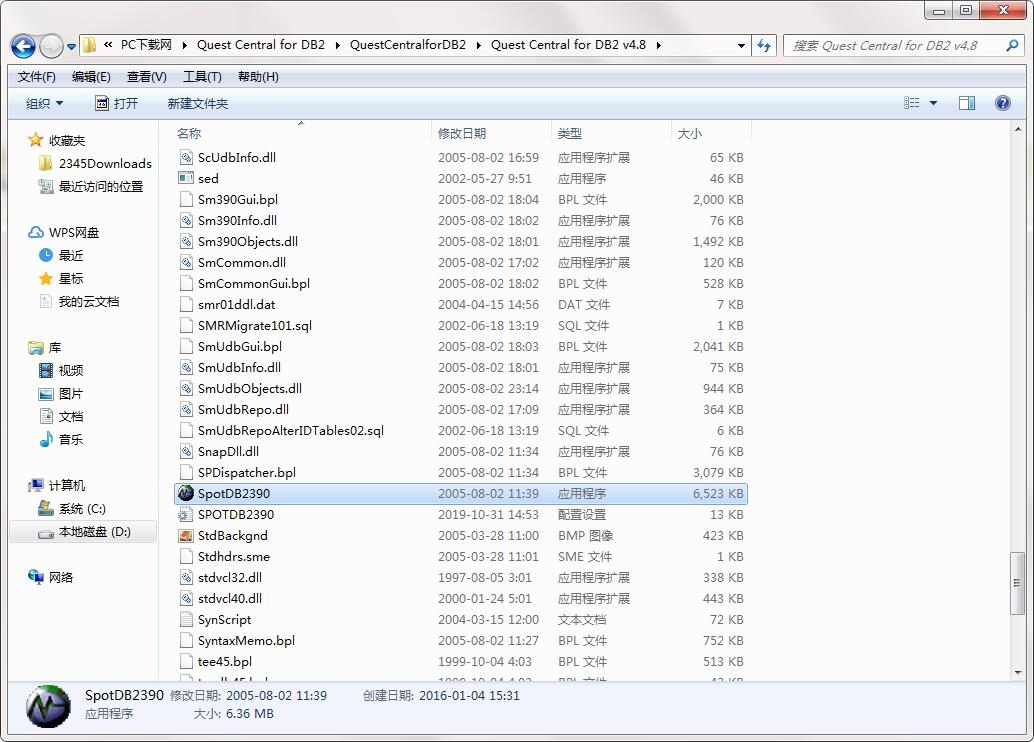Select the SnapDll.dll file icon

[x=186, y=452]
